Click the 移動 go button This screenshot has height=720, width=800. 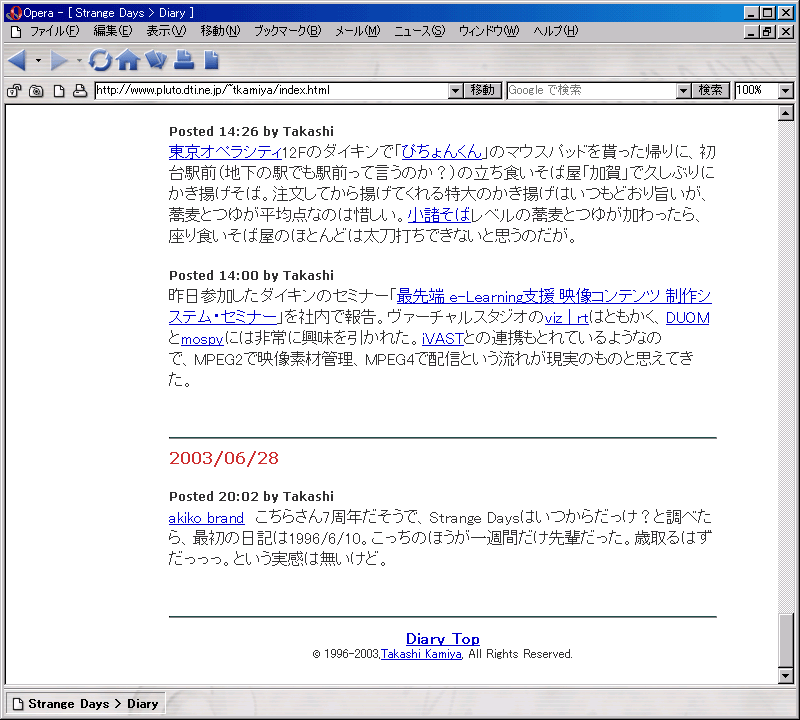[483, 91]
